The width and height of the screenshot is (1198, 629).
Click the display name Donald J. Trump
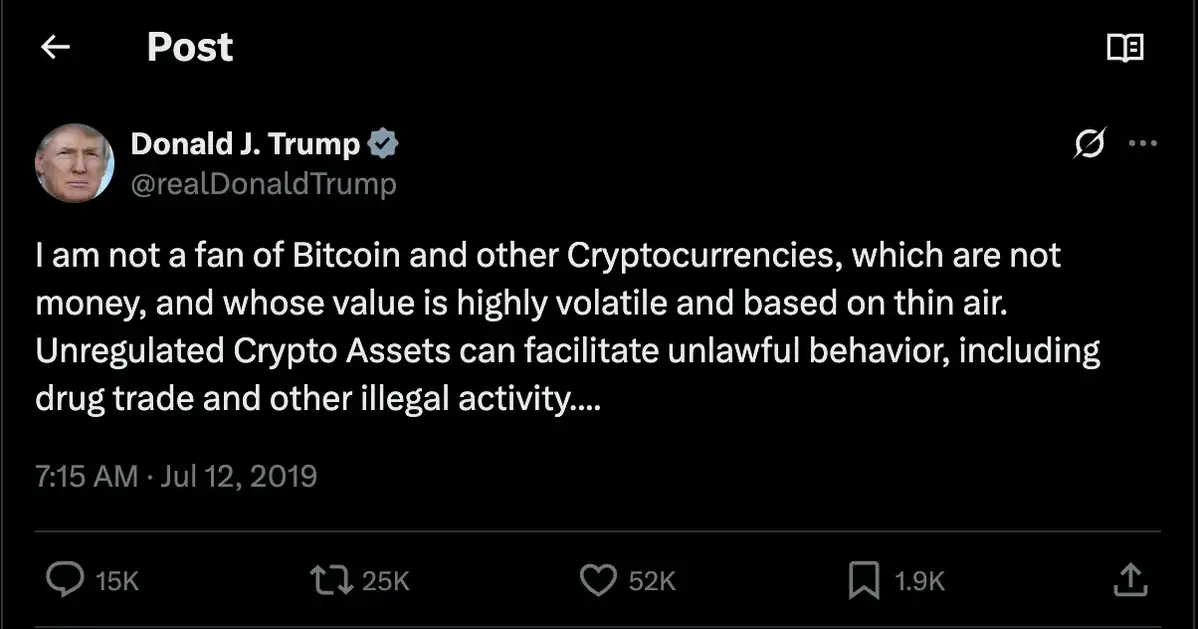tap(245, 144)
